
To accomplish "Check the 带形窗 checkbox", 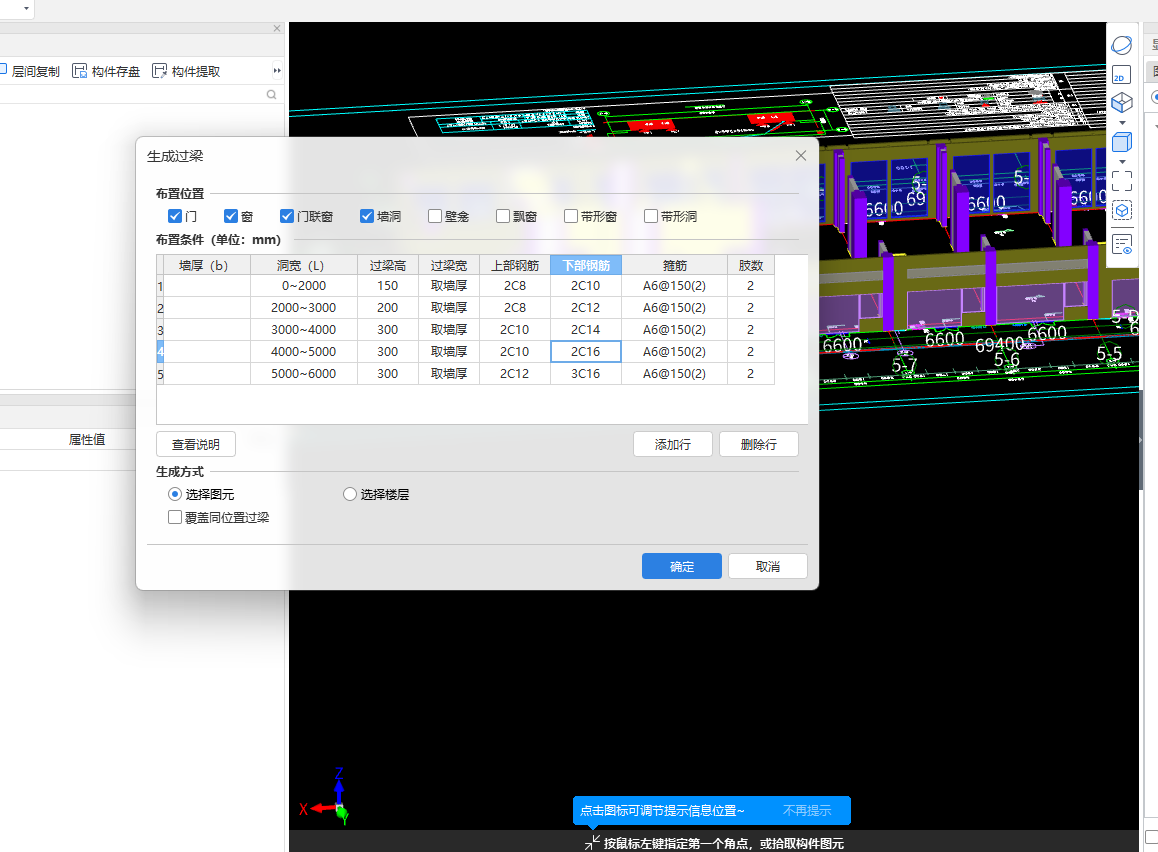I will click(x=571, y=216).
